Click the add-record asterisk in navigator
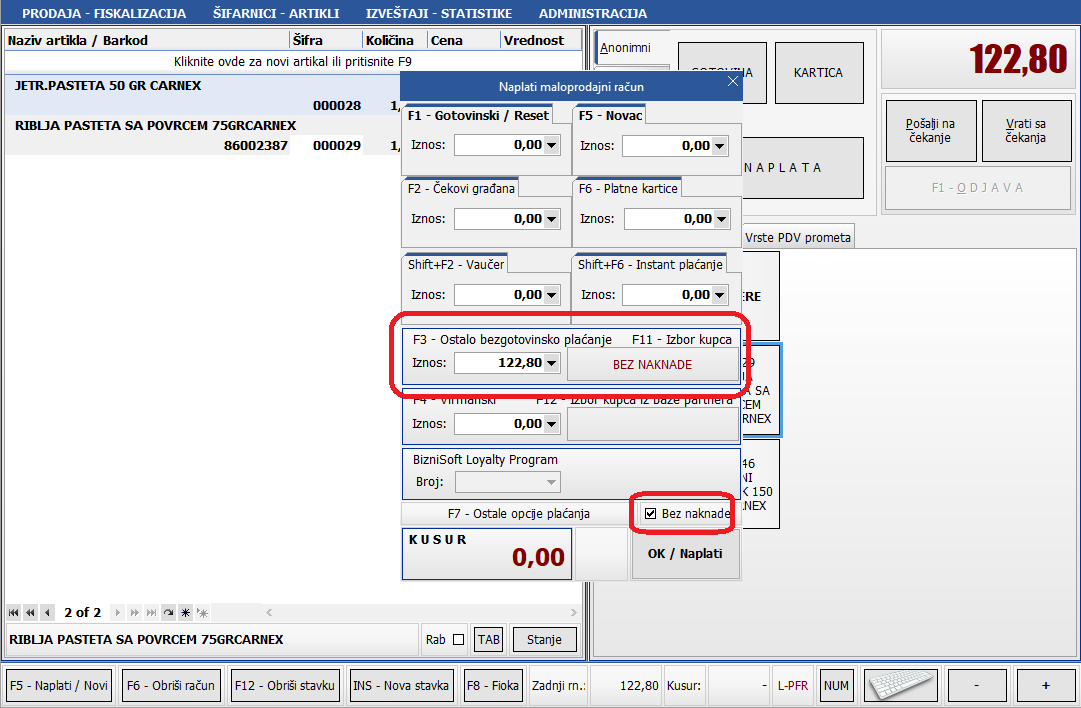The image size is (1081, 708). point(185,612)
